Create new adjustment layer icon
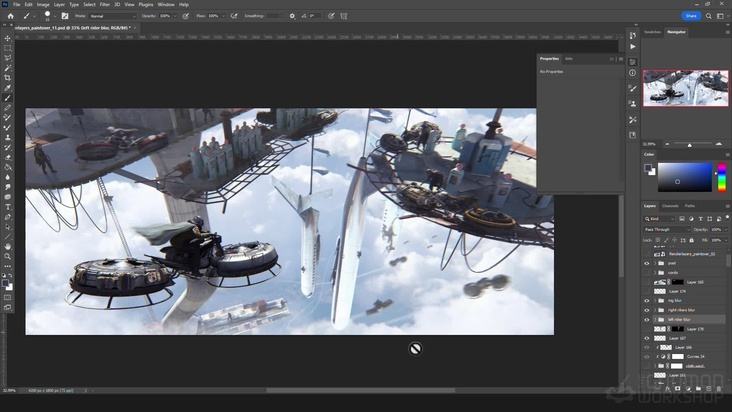Viewport: 732px width, 412px height. pos(688,388)
